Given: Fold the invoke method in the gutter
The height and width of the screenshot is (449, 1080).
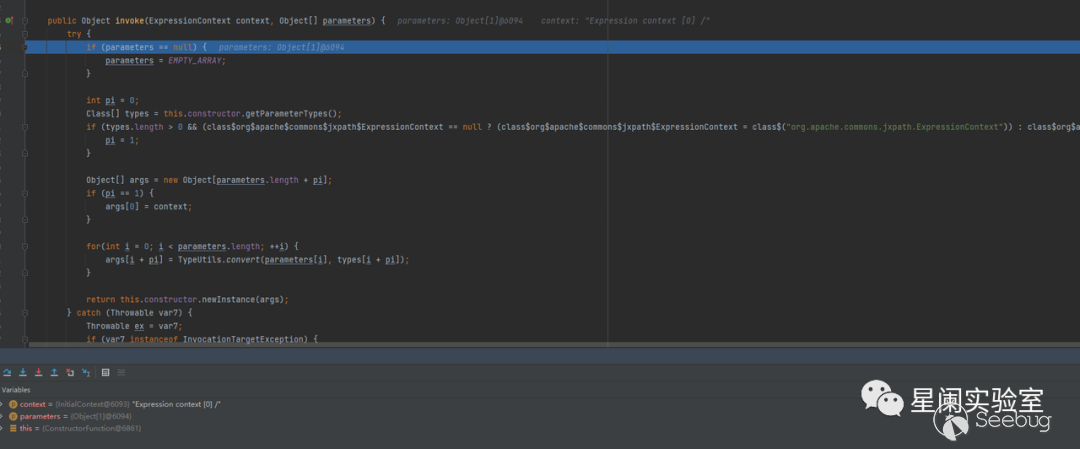Looking at the screenshot, I should [26, 20].
